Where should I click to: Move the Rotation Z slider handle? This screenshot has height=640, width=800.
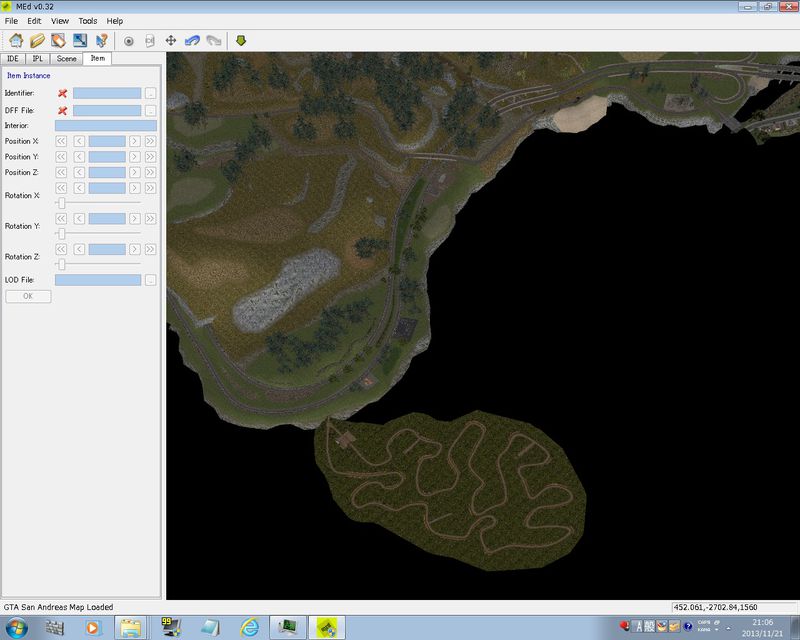pos(62,264)
